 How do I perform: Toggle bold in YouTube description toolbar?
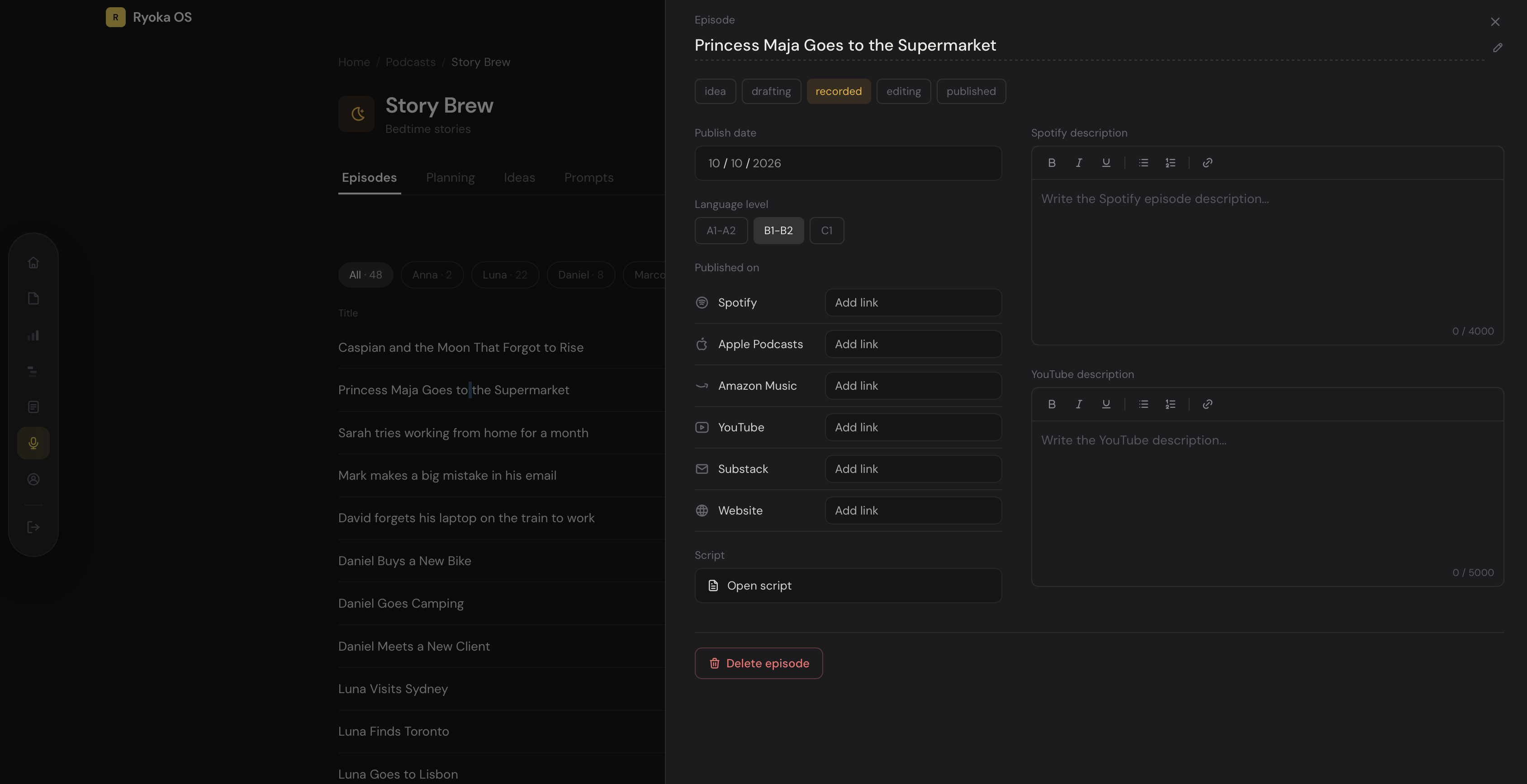click(1052, 404)
